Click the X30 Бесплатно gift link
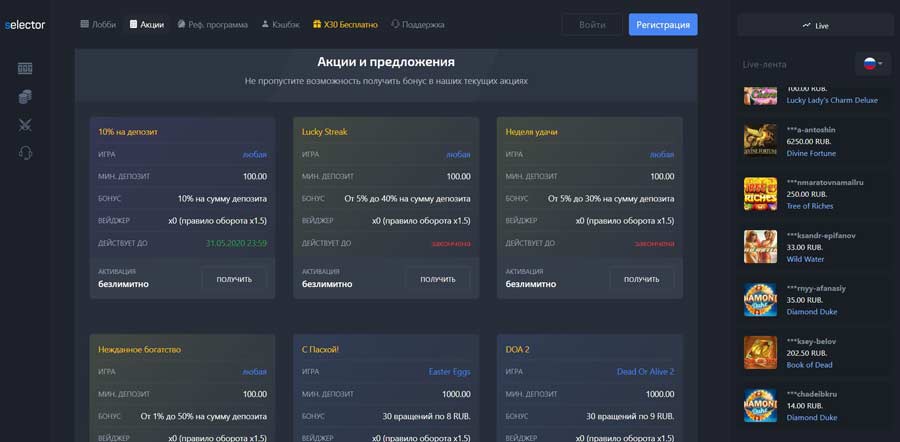Viewport: 900px width, 442px height. tap(345, 24)
